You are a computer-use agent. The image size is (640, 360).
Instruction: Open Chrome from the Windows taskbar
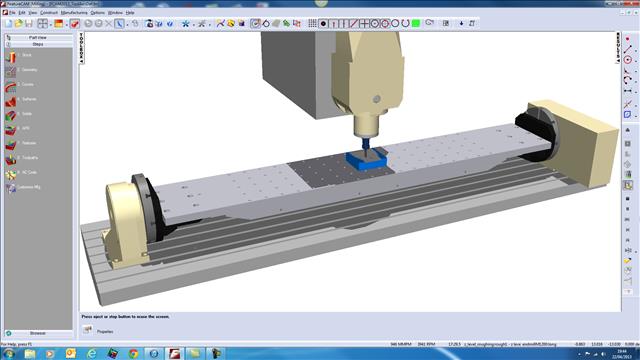click(x=133, y=353)
